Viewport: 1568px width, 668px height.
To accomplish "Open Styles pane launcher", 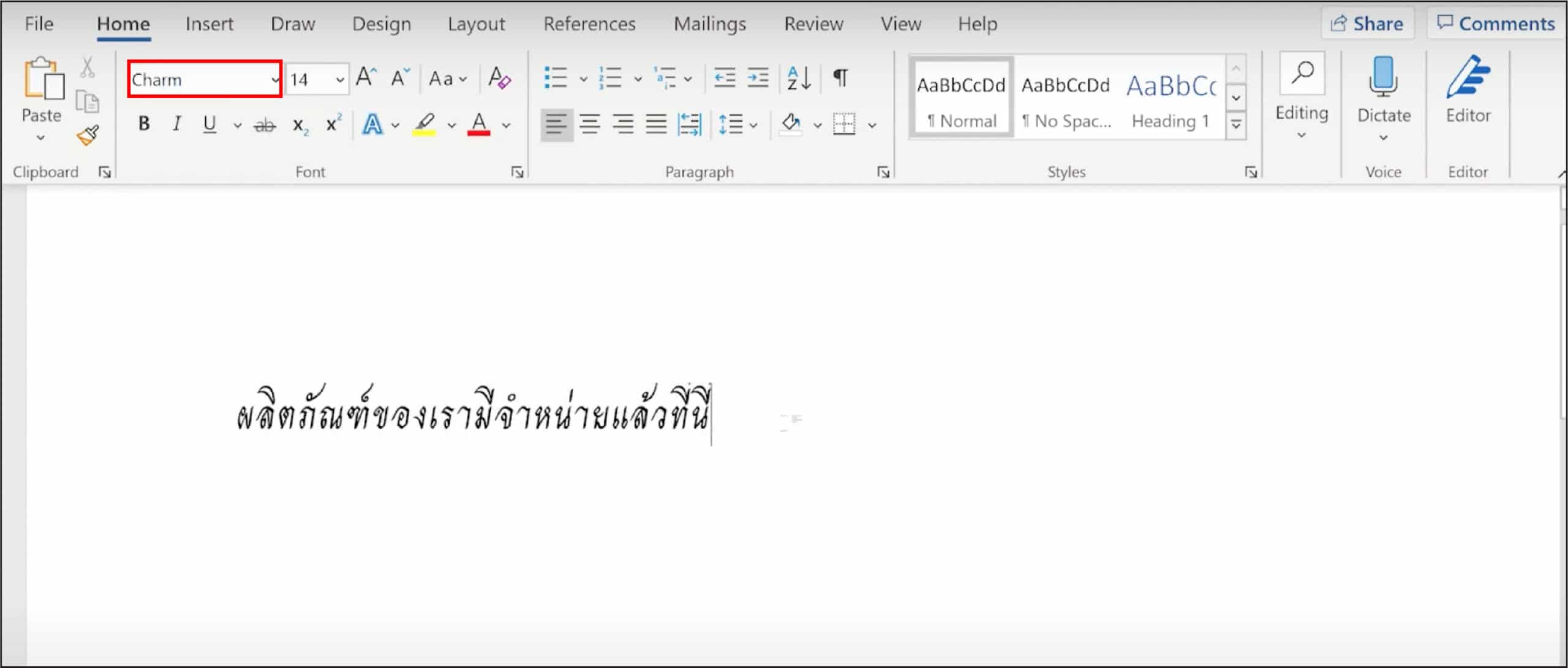I will (x=1251, y=173).
